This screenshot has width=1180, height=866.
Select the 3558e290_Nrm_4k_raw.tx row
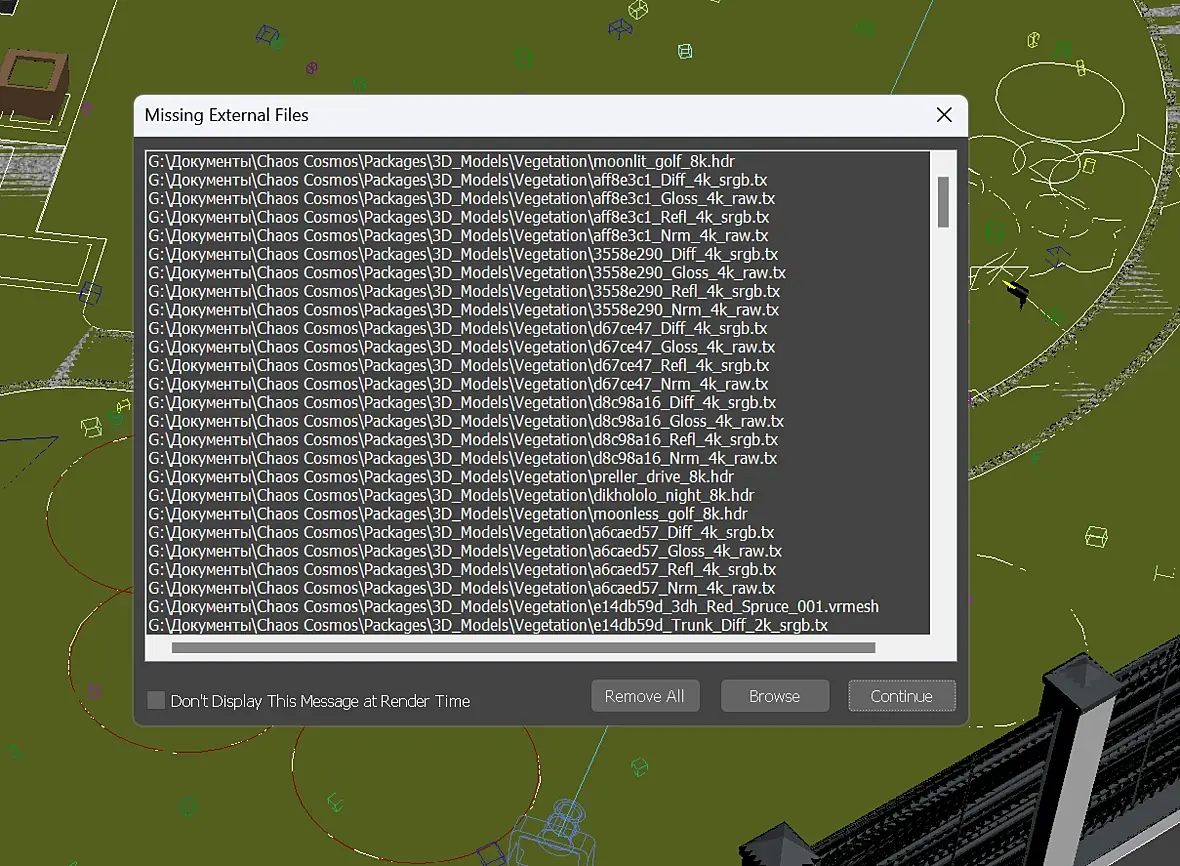click(538, 310)
